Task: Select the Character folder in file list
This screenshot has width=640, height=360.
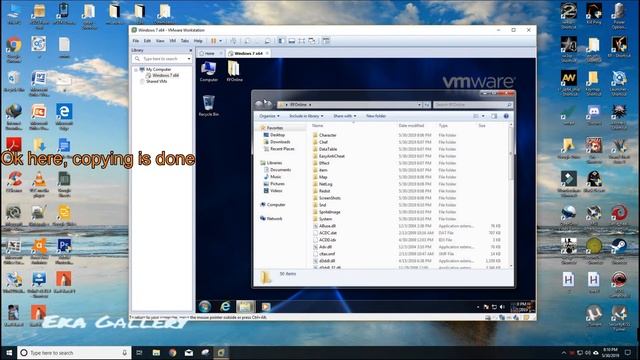Action: click(324, 135)
